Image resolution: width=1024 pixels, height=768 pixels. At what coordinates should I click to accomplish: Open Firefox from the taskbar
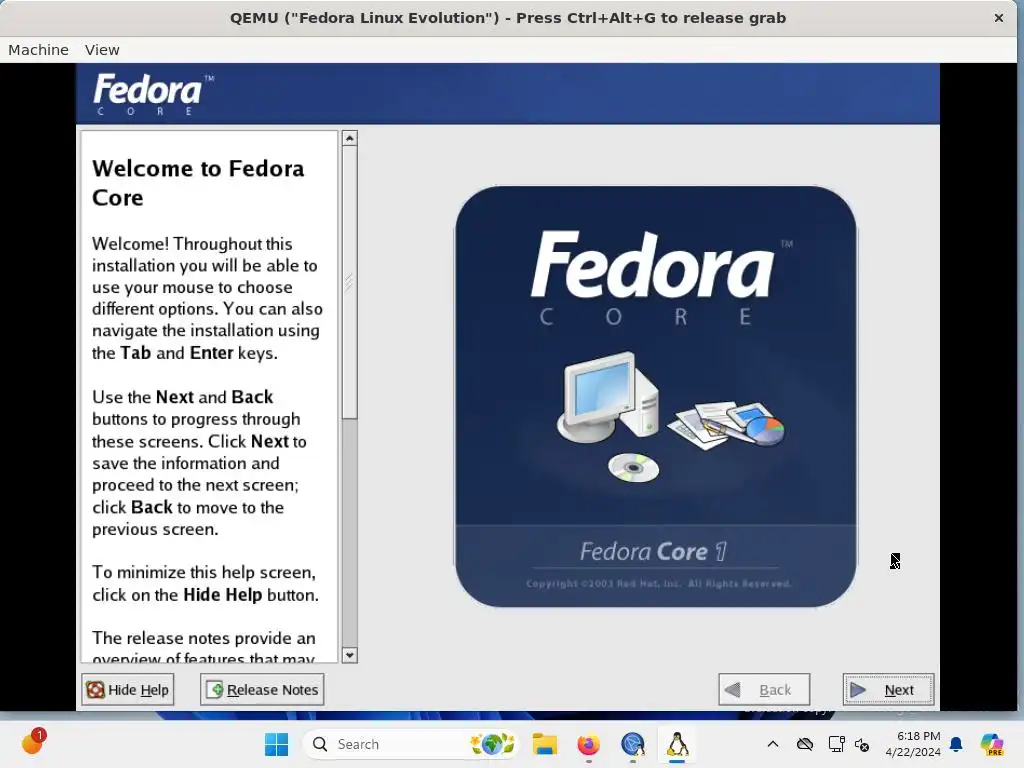[x=588, y=744]
